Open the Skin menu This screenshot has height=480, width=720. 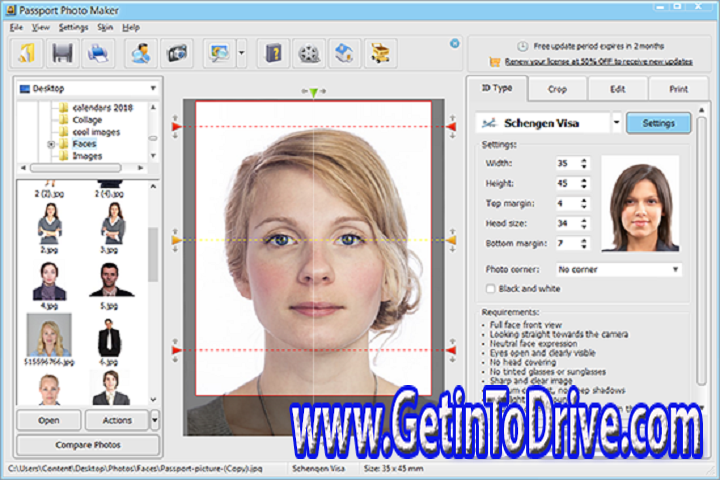[105, 28]
